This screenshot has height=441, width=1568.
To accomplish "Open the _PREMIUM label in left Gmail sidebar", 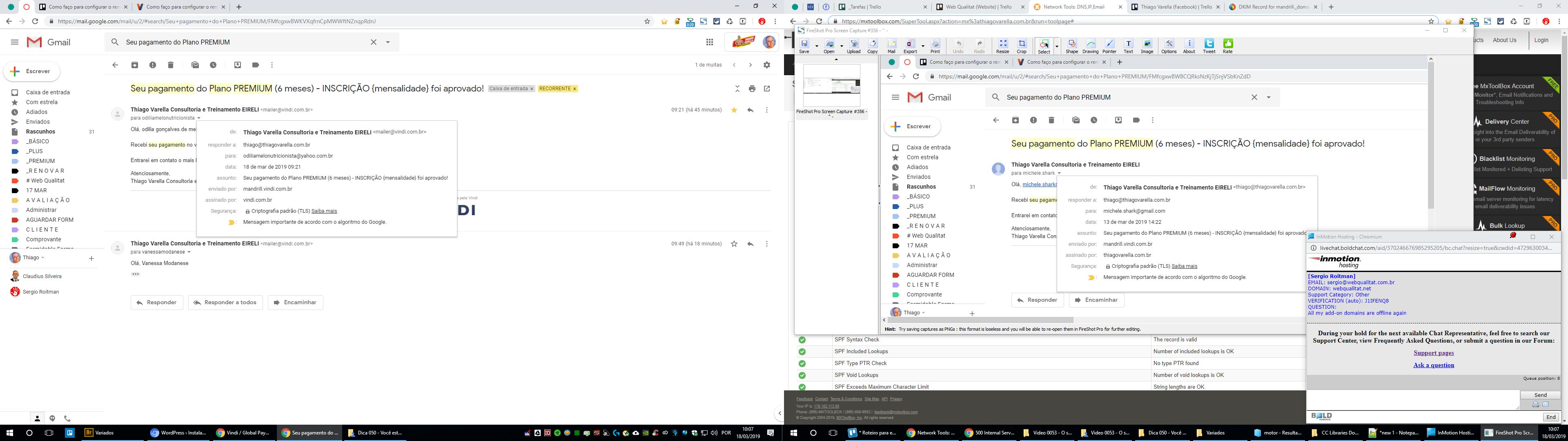I will pyautogui.click(x=40, y=161).
